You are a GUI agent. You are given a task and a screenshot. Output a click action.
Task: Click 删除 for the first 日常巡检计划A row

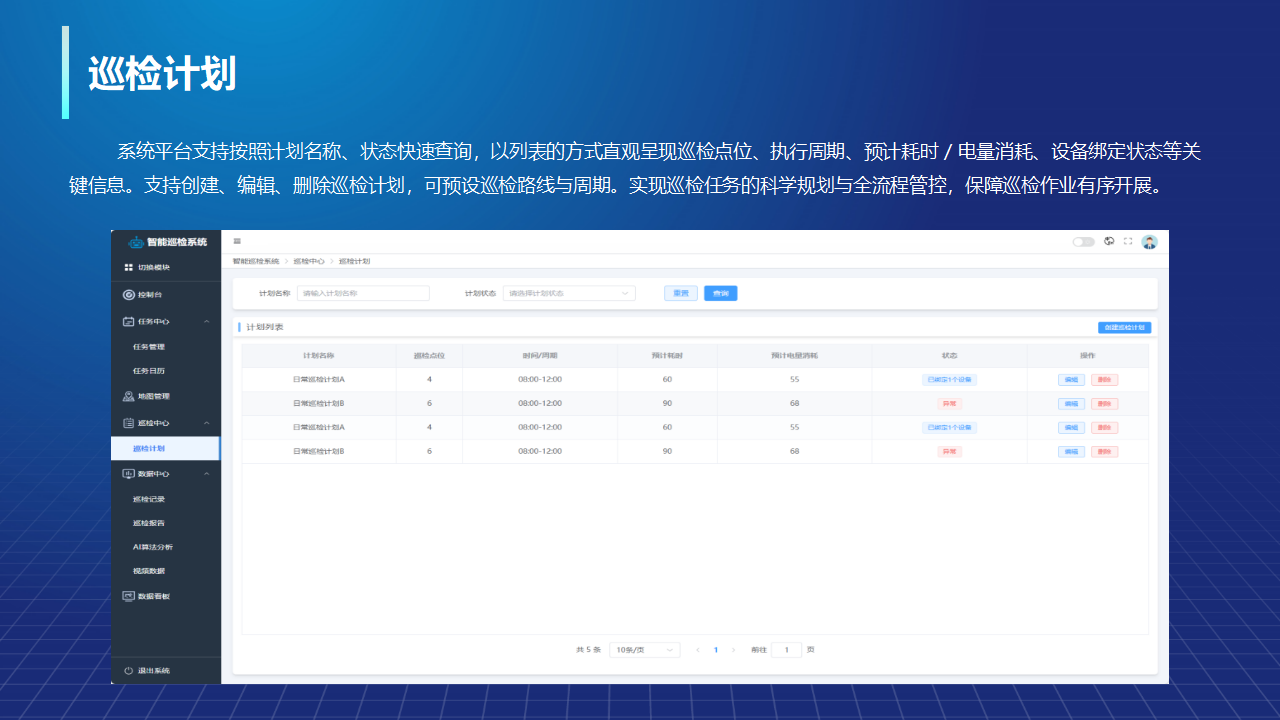click(1105, 379)
